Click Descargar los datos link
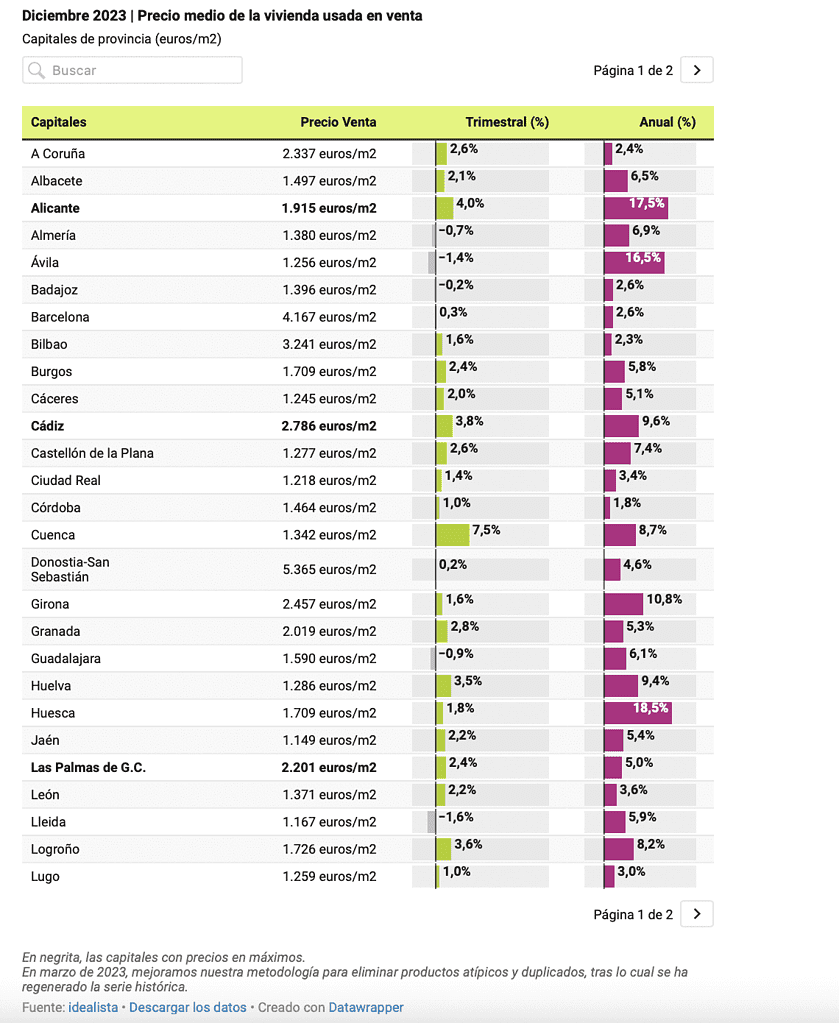 (x=188, y=1007)
